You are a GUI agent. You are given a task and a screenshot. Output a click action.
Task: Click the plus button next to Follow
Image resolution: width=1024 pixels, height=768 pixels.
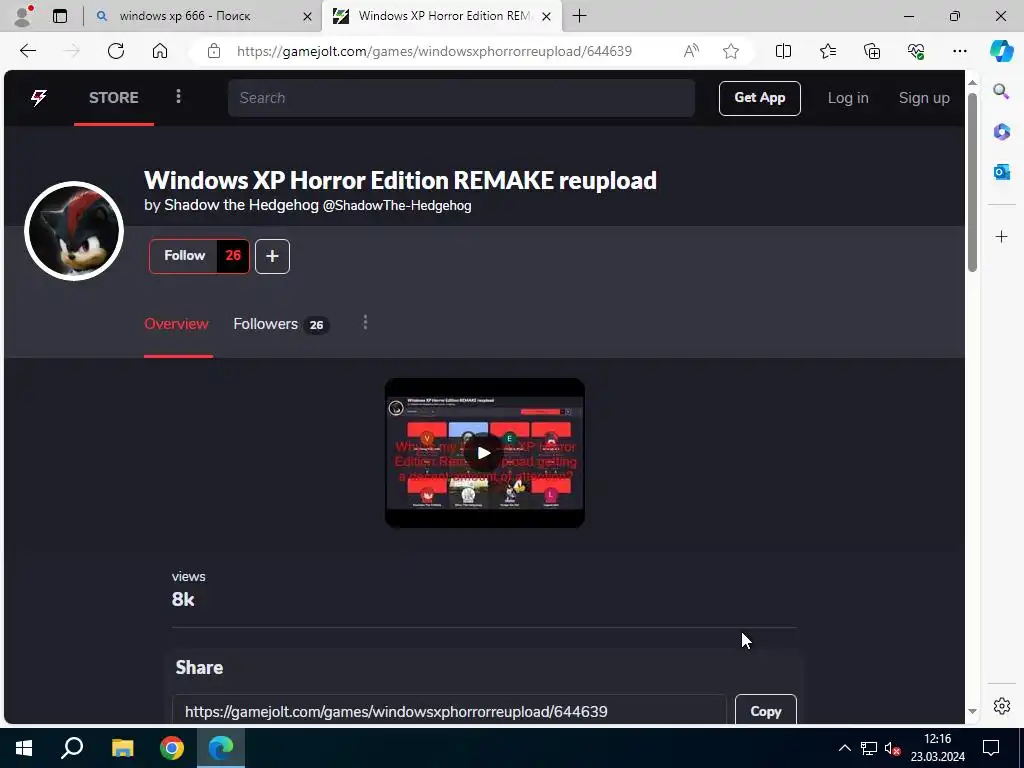[x=272, y=256]
